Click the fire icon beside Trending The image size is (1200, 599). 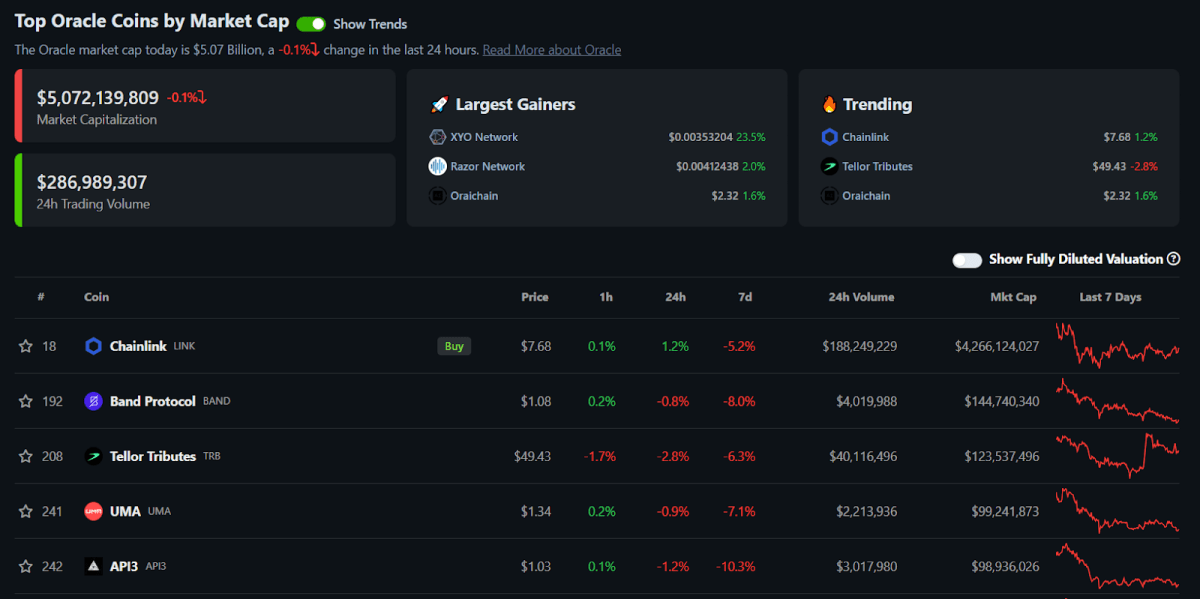(x=829, y=104)
